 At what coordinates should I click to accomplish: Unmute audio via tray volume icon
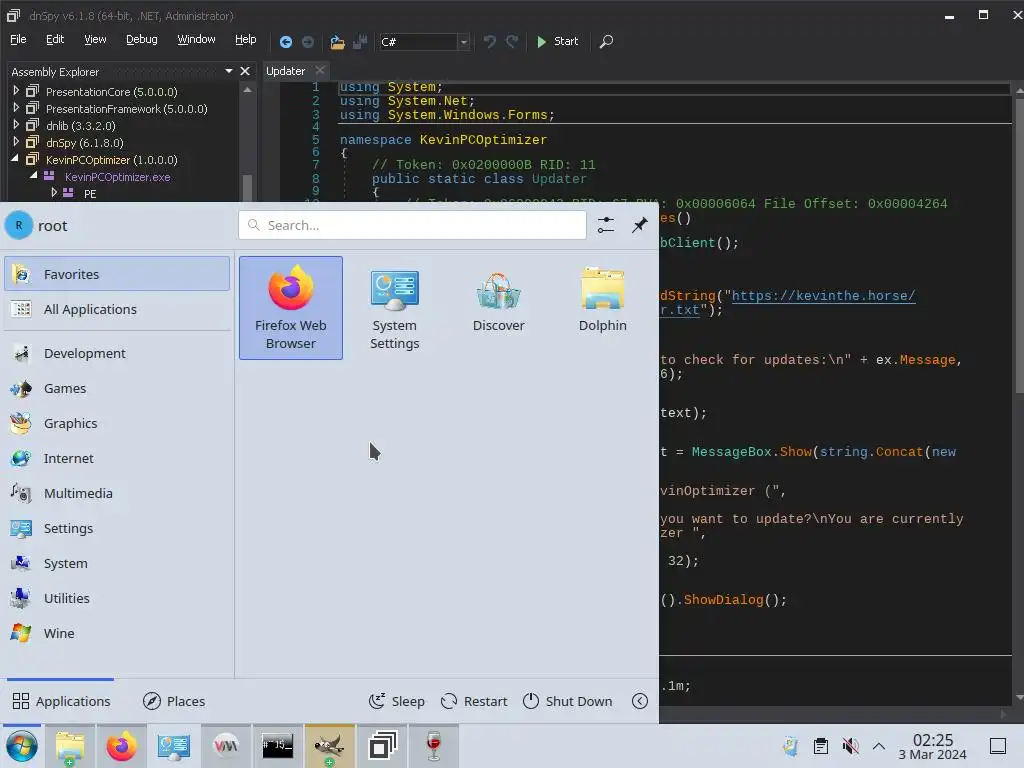click(x=850, y=745)
